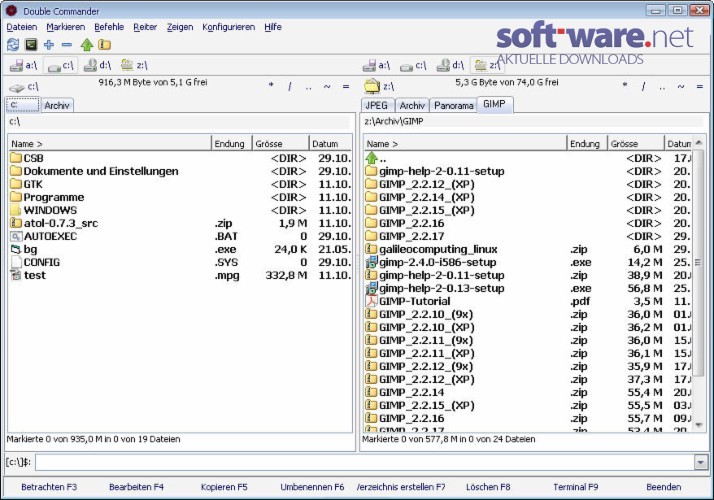This screenshot has width=714, height=500.
Task: Switch to the JPEG tab
Action: pyautogui.click(x=377, y=105)
